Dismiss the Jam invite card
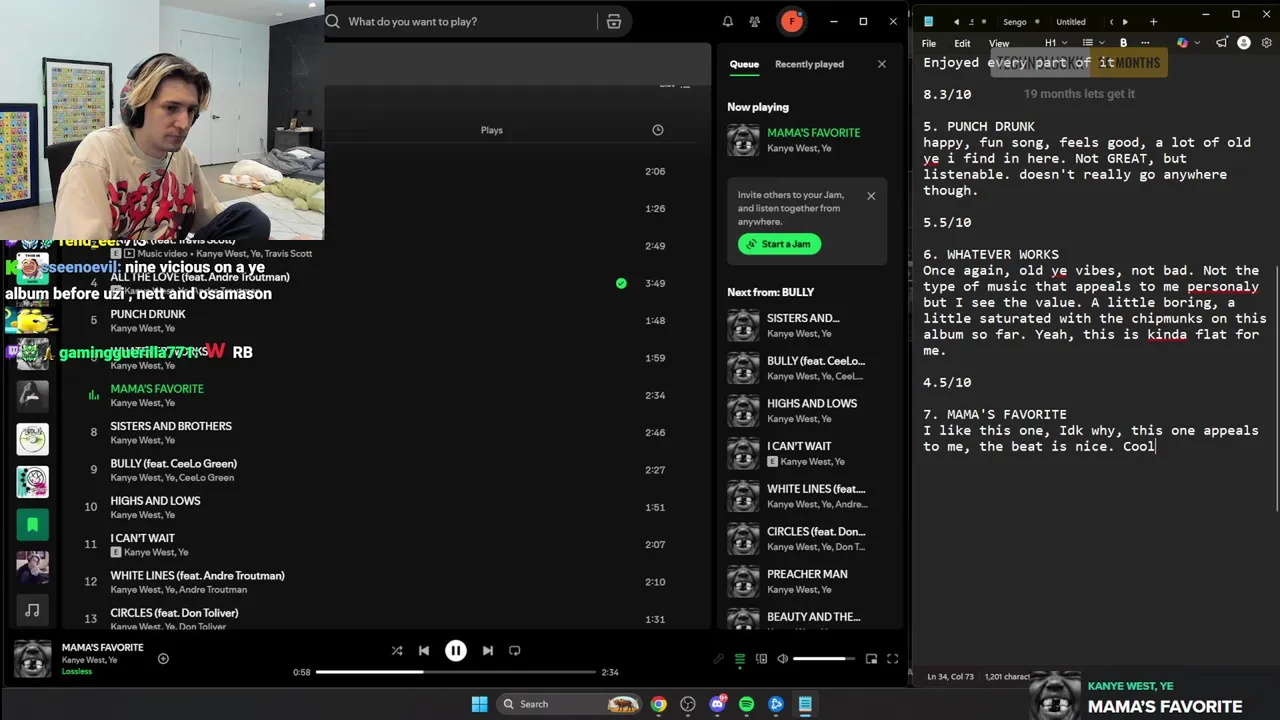 click(x=871, y=196)
